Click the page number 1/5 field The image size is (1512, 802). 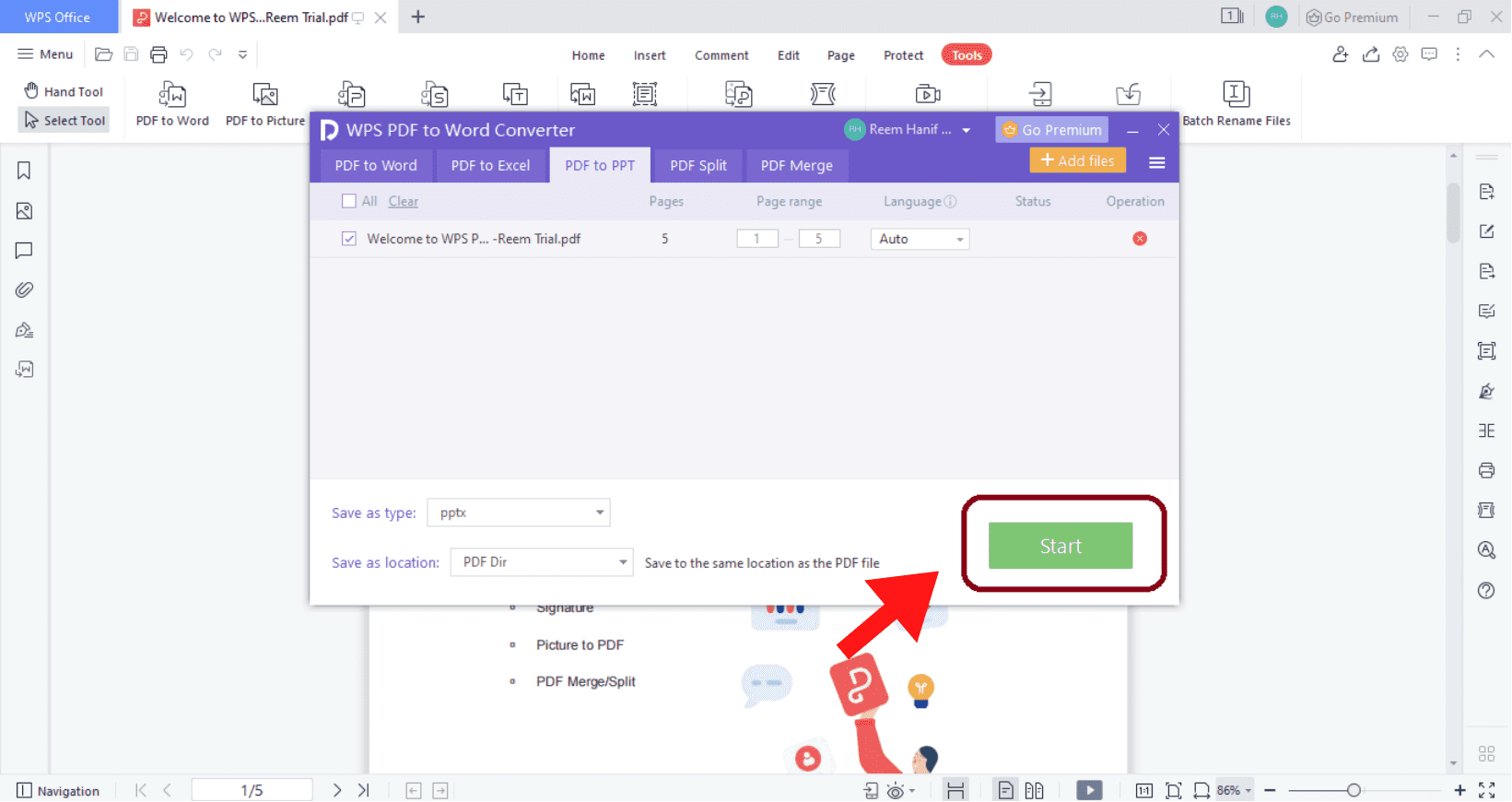pyautogui.click(x=252, y=790)
